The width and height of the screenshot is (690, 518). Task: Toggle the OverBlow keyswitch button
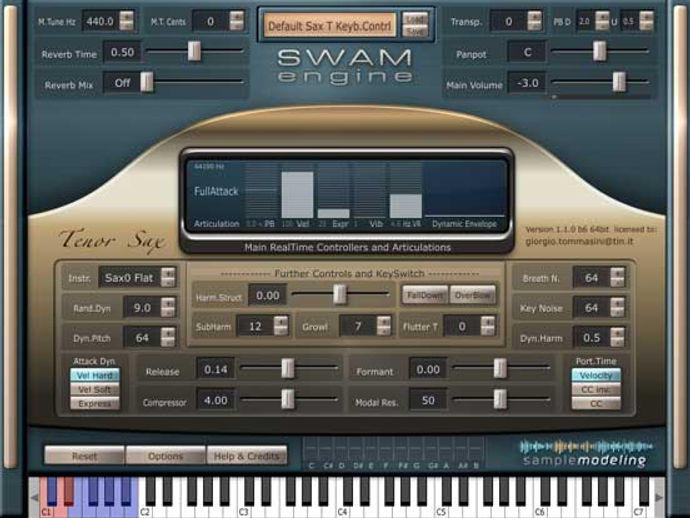pyautogui.click(x=472, y=295)
